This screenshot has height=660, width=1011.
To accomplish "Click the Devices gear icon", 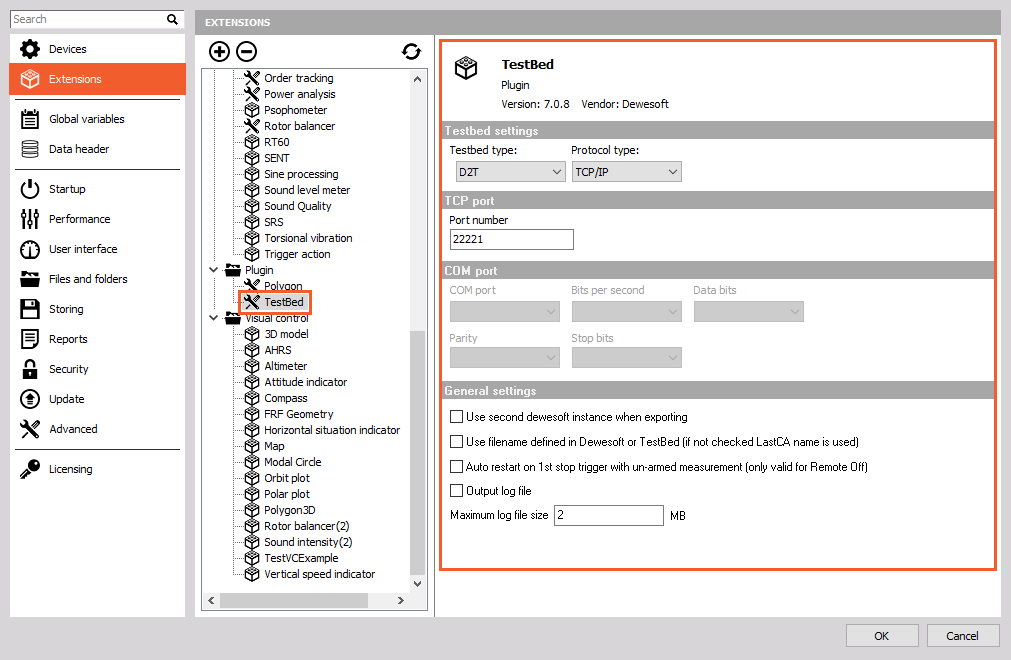I will coord(30,49).
